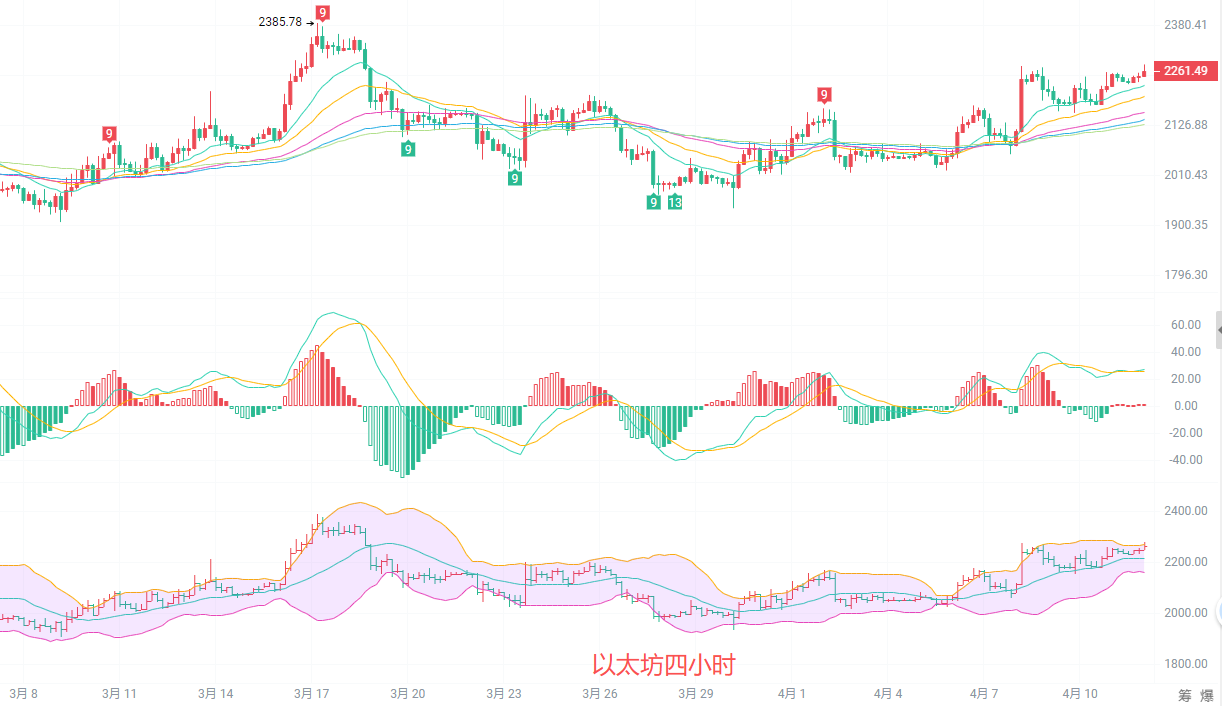Click the red 9 signal badge near 3月 11

(109, 134)
